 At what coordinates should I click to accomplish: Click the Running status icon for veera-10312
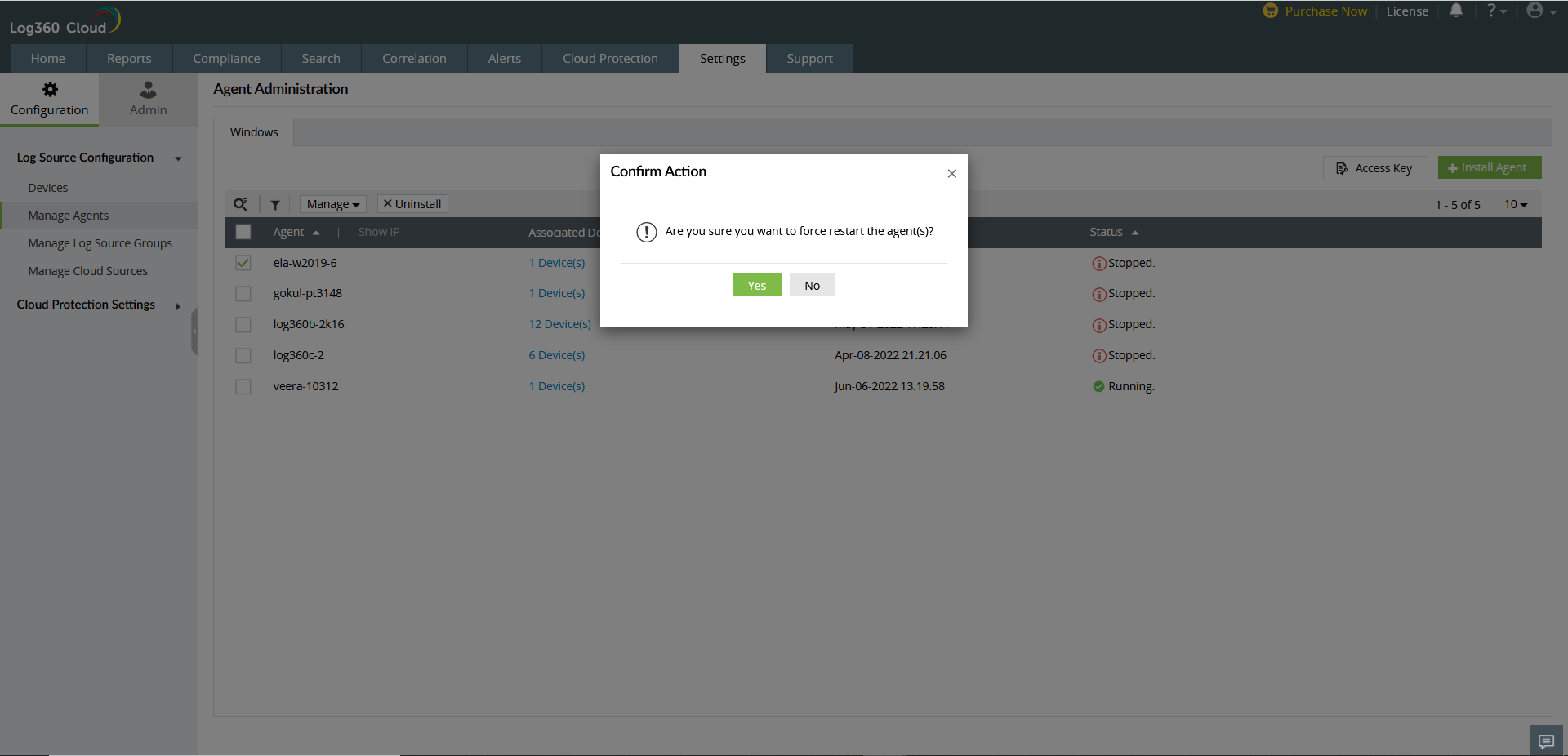tap(1099, 387)
